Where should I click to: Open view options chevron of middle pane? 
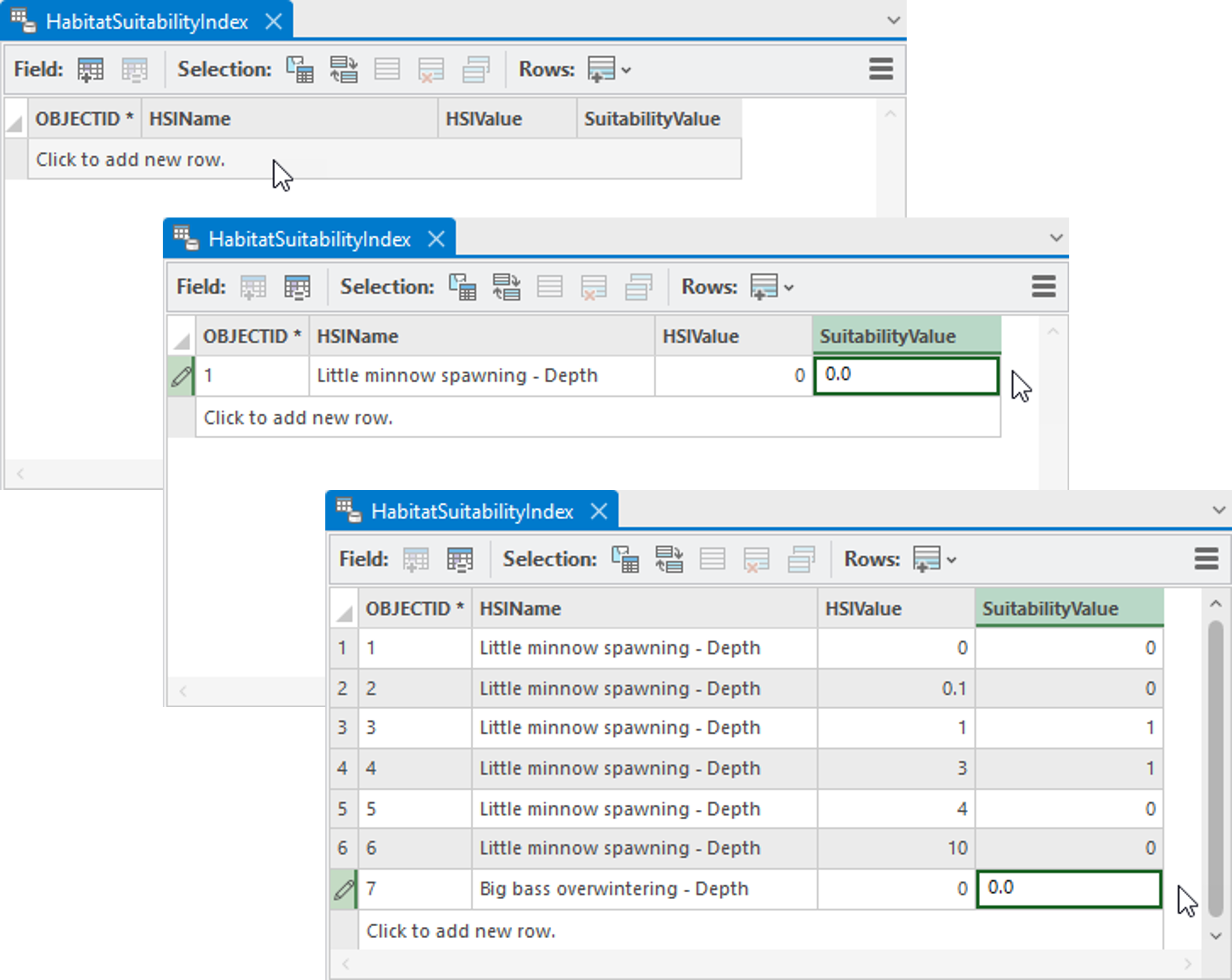[1056, 237]
